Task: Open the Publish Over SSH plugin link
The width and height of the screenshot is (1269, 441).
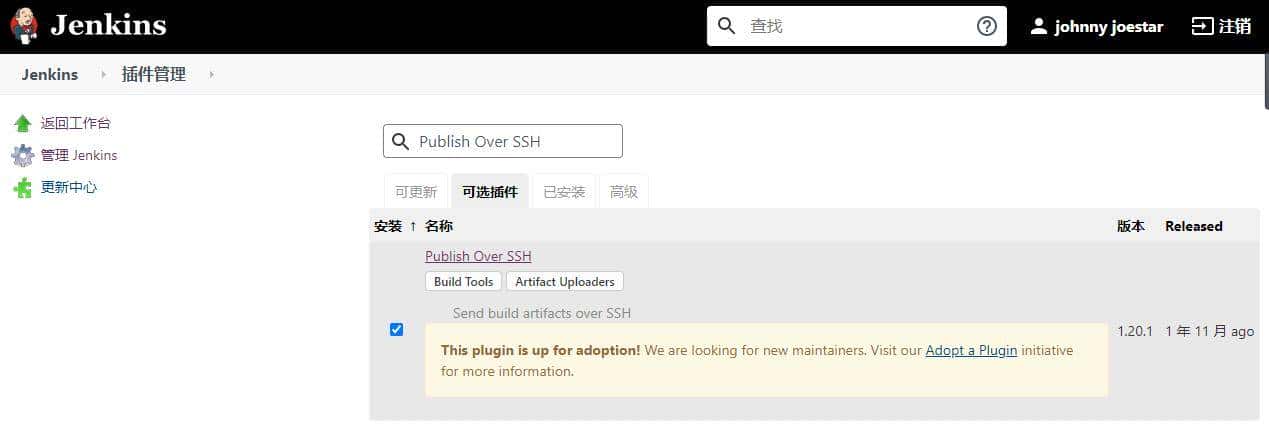Action: tap(478, 257)
